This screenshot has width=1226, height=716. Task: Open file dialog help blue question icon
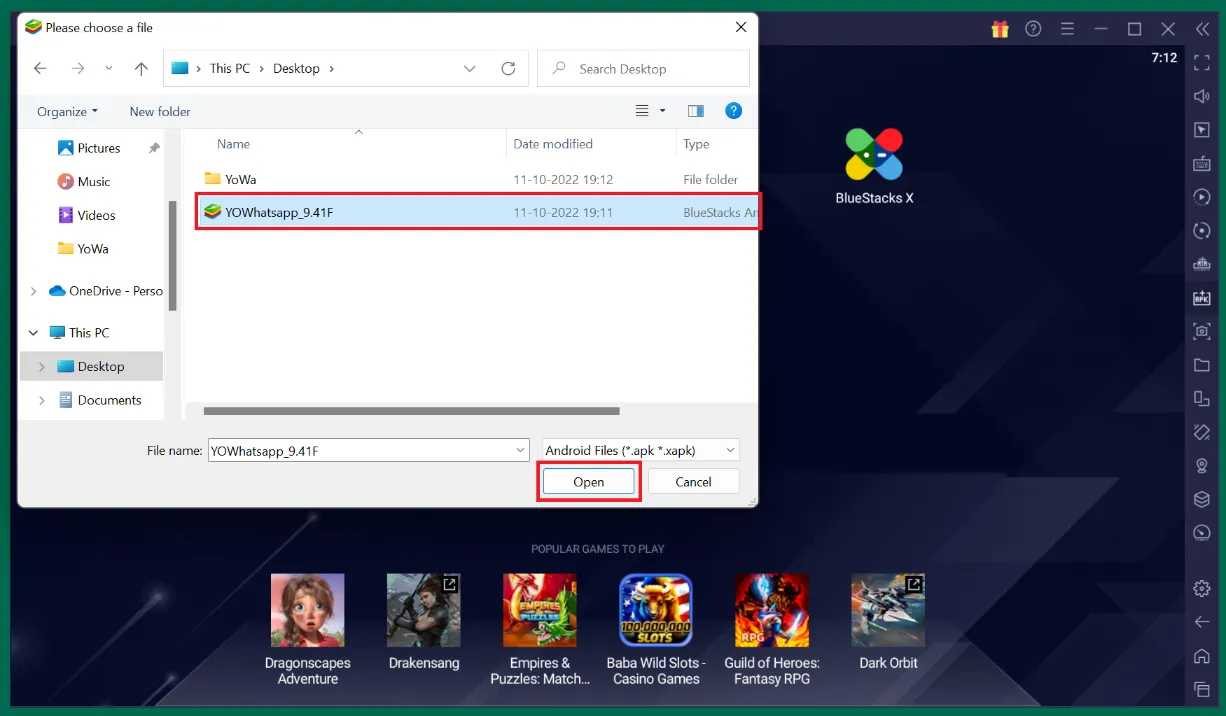[734, 111]
